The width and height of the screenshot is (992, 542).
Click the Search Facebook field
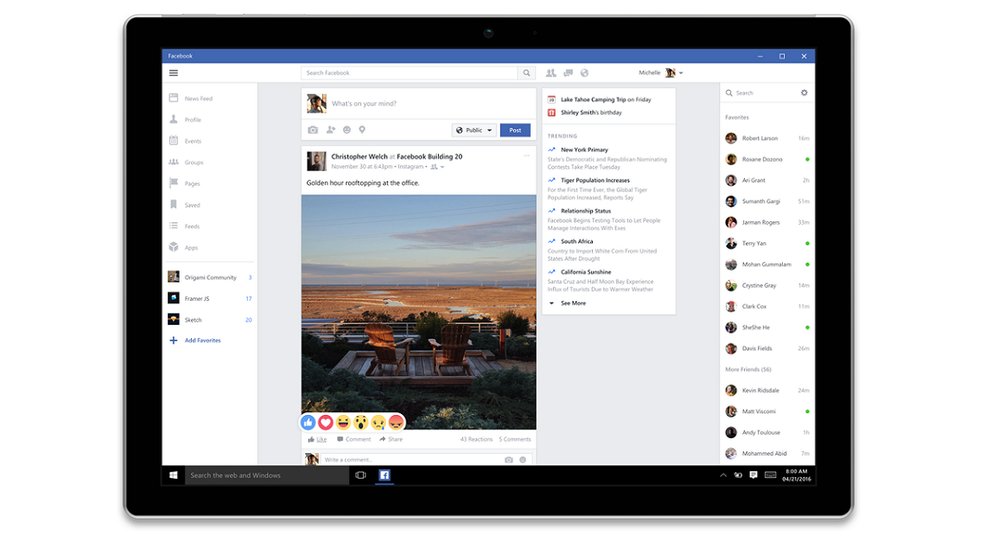pyautogui.click(x=409, y=73)
